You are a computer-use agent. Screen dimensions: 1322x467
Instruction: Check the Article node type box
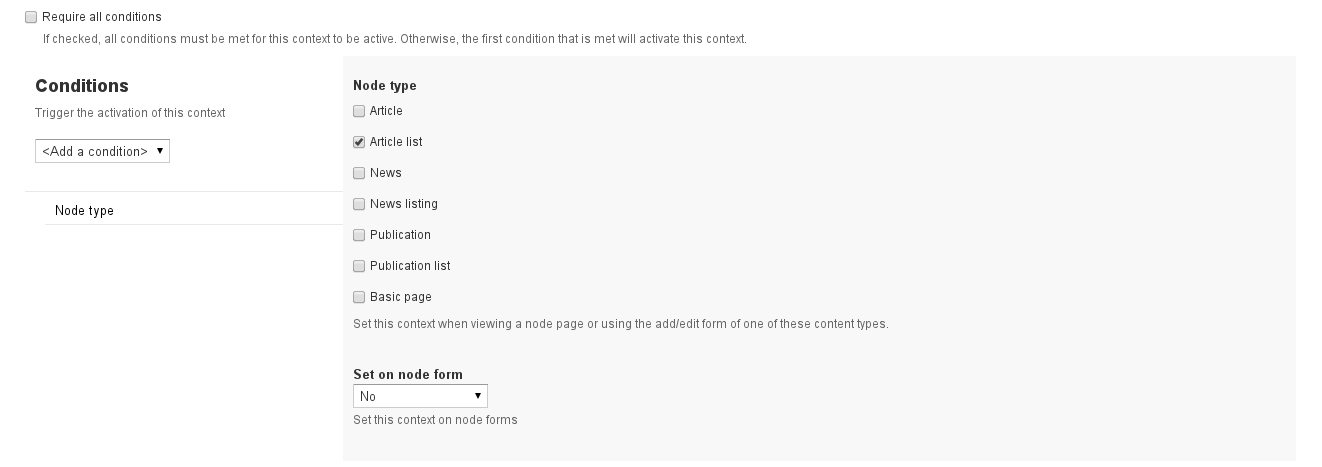point(359,111)
